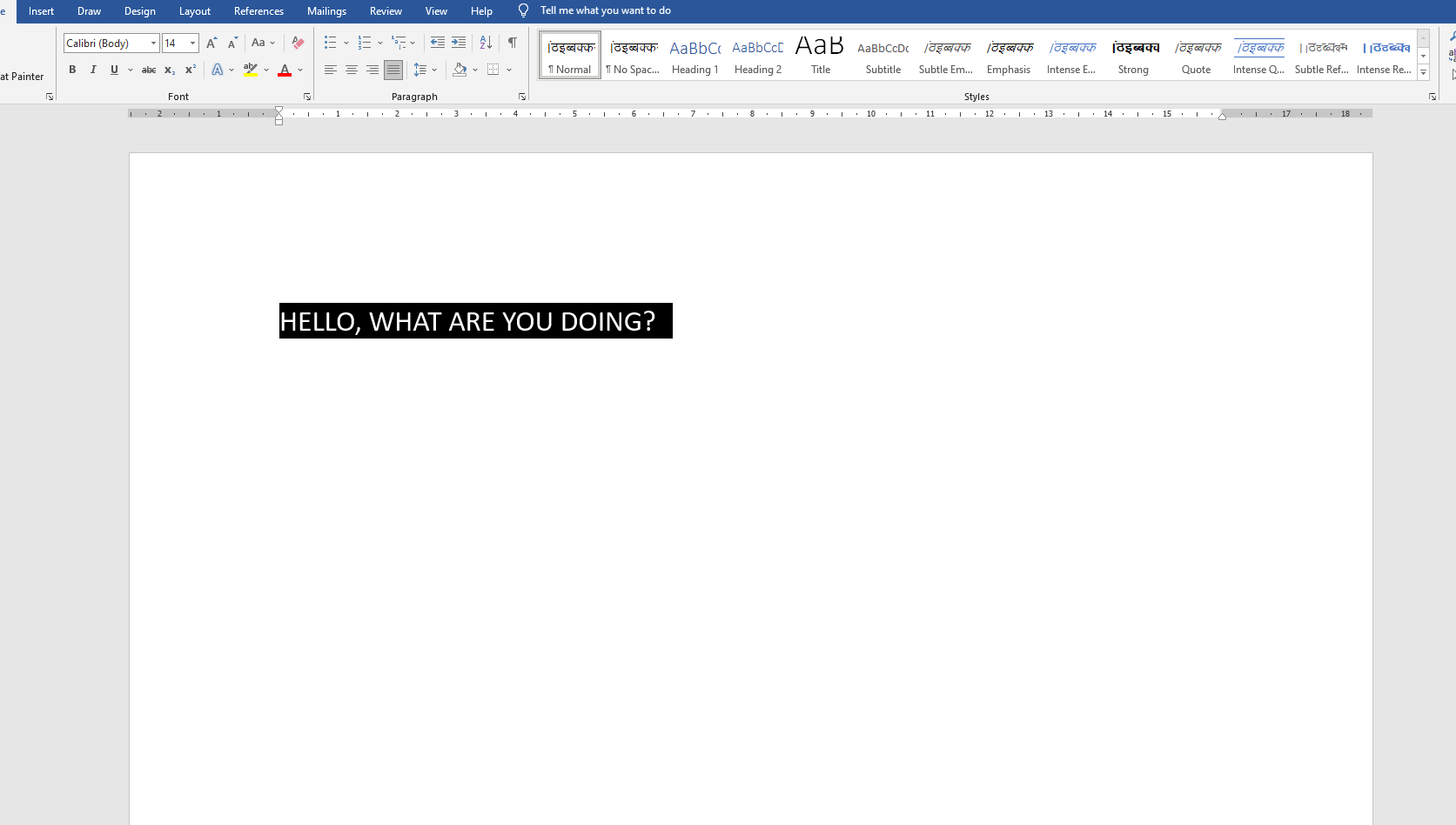Expand the Styles gallery

coord(1424,73)
